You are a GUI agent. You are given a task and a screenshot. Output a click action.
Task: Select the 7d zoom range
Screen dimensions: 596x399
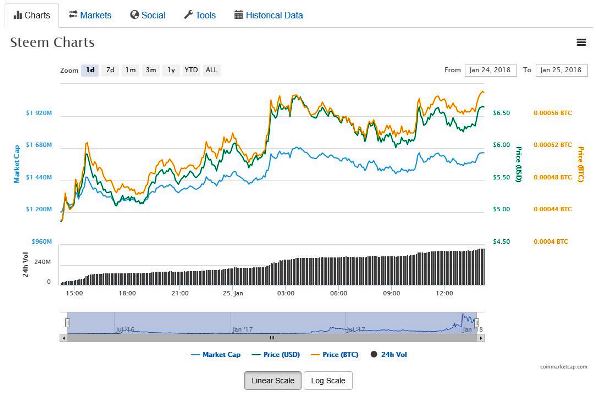(110, 70)
